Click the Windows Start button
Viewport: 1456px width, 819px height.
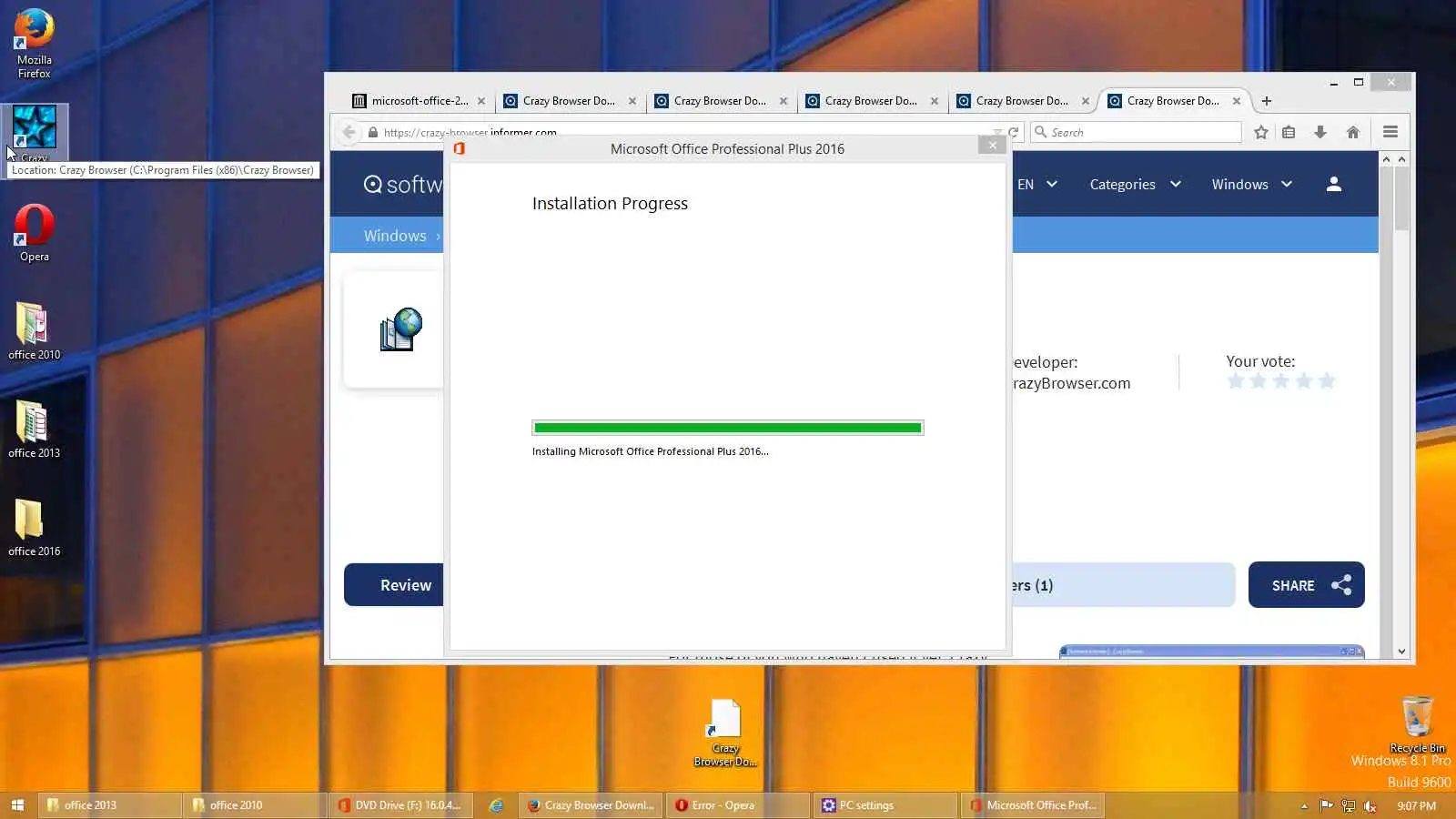pyautogui.click(x=17, y=805)
